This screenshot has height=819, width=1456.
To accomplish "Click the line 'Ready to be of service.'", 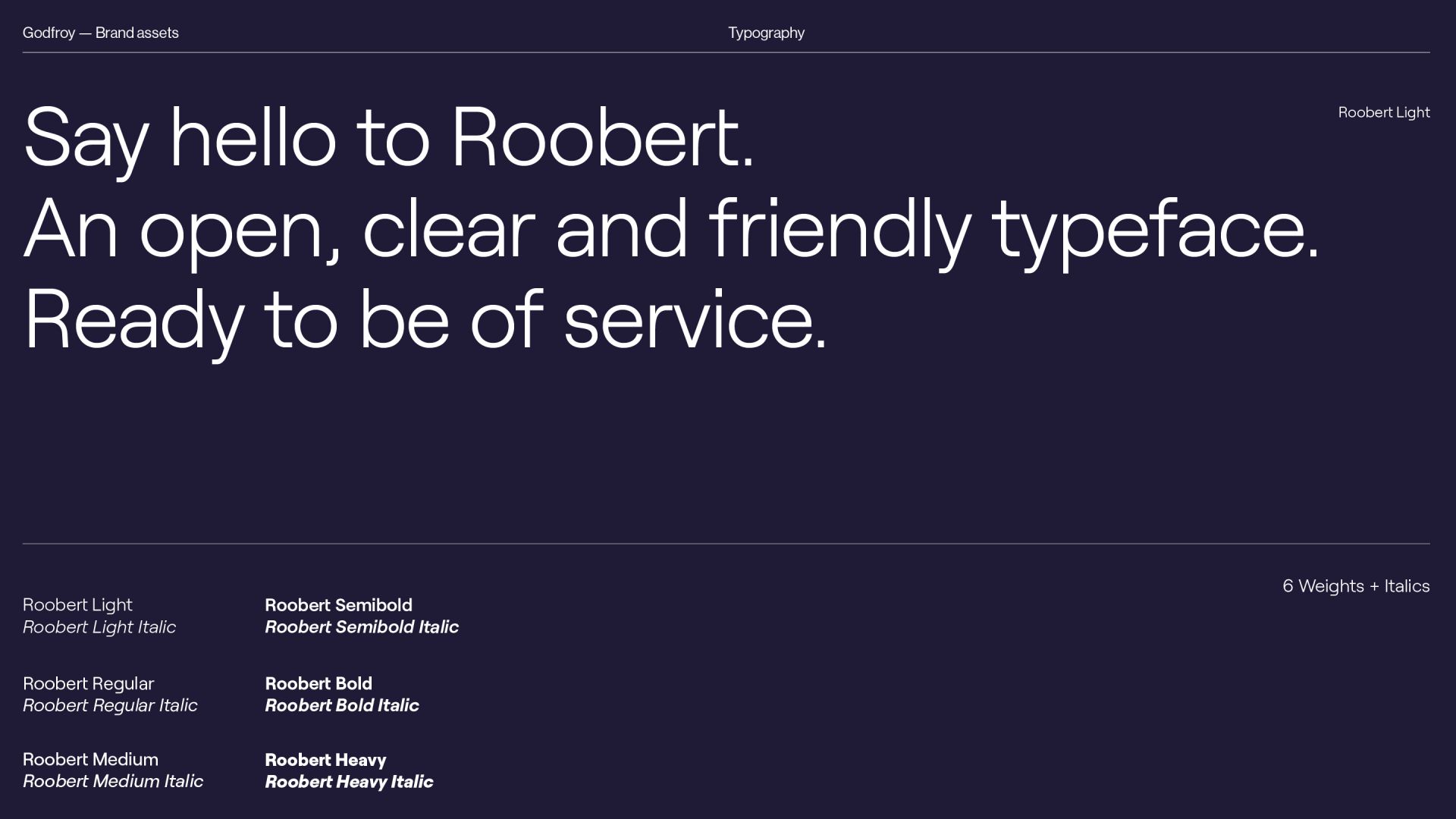I will point(425,320).
